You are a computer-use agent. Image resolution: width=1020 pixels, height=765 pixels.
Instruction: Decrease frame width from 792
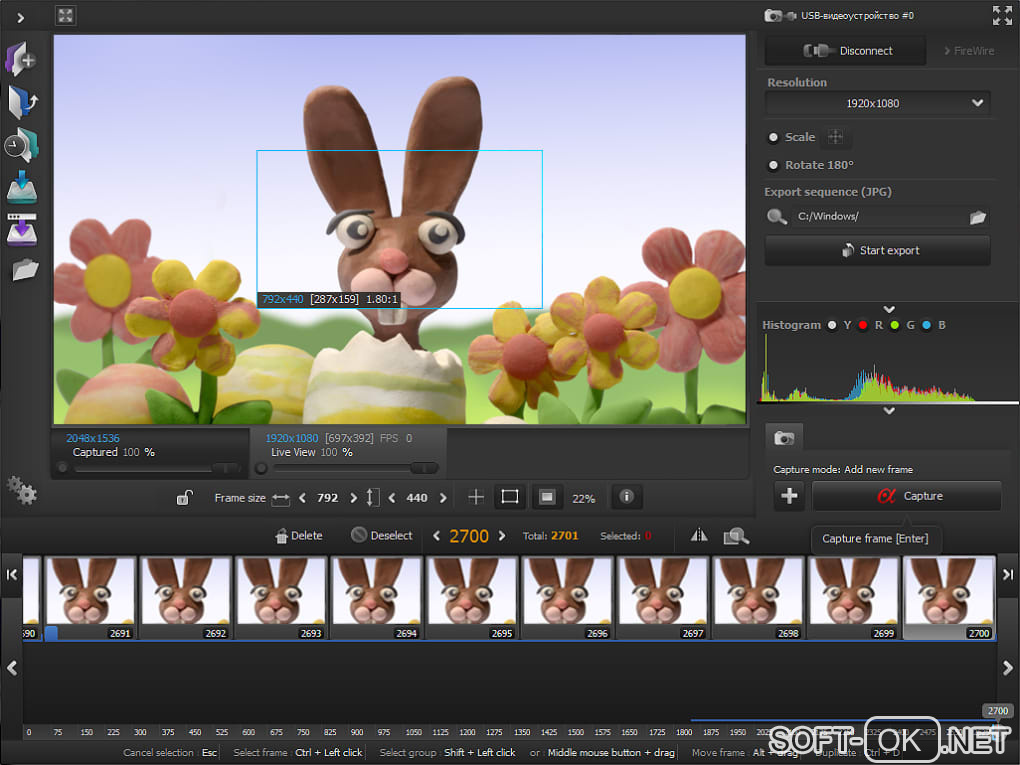point(302,498)
